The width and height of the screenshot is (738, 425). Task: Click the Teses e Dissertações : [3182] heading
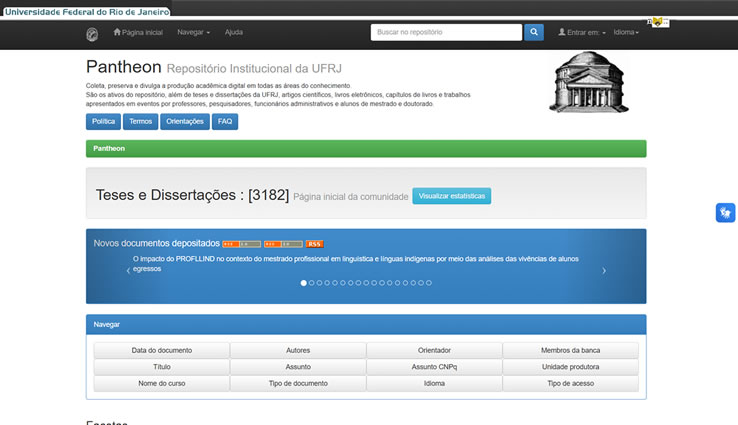tap(193, 195)
